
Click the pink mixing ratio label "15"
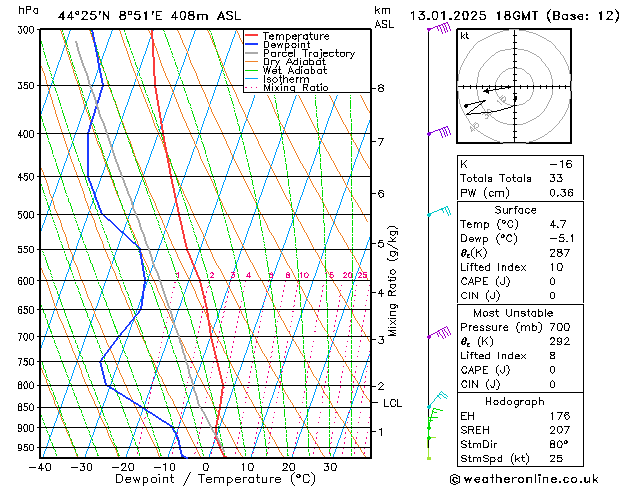click(x=329, y=275)
